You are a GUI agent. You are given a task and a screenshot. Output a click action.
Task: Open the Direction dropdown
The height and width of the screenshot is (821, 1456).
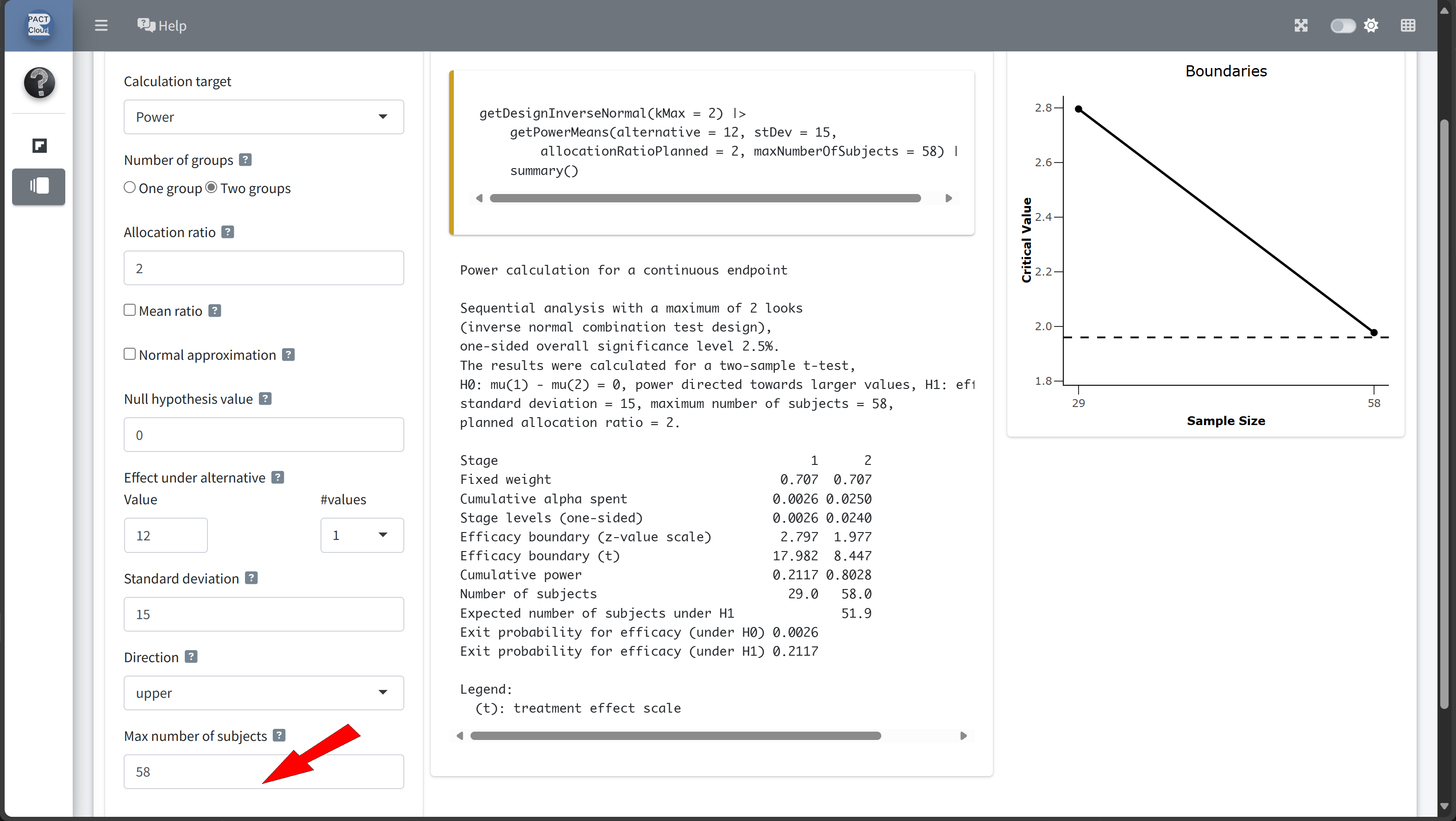[x=264, y=693]
